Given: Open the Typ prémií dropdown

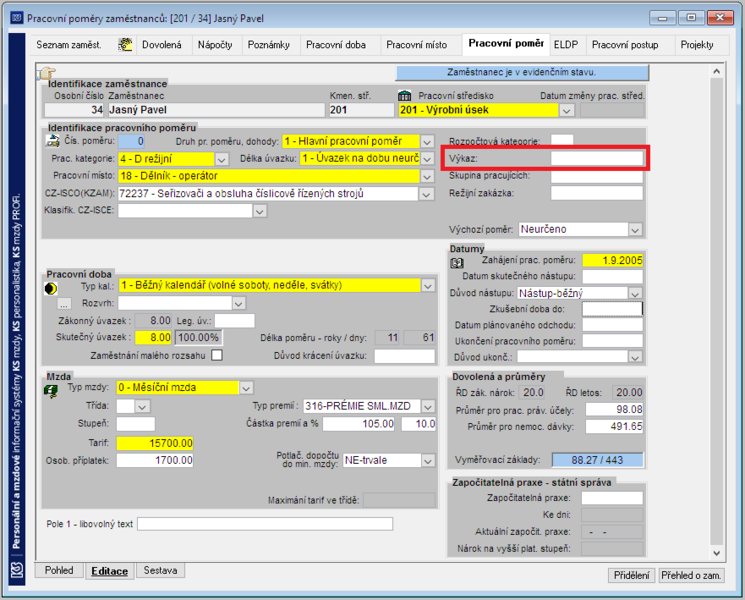Looking at the screenshot, I should click(428, 406).
